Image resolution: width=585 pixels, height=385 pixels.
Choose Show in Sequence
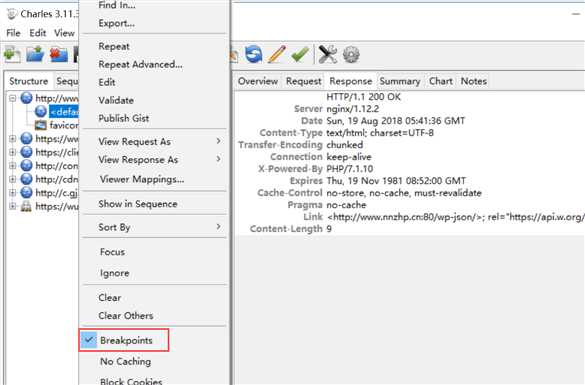(138, 204)
